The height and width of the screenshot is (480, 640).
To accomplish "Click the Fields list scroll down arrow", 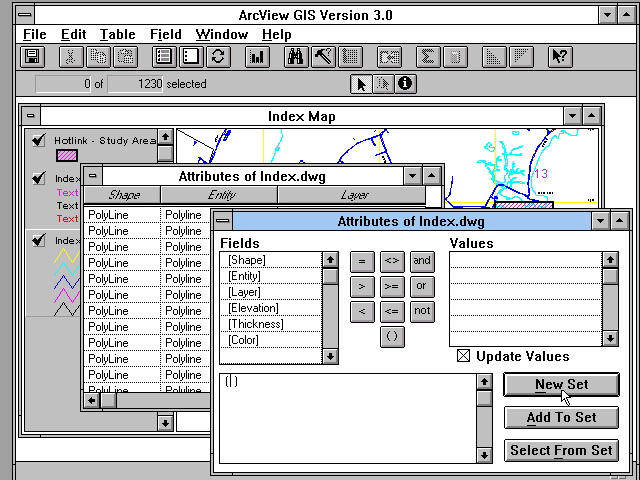I will [330, 356].
